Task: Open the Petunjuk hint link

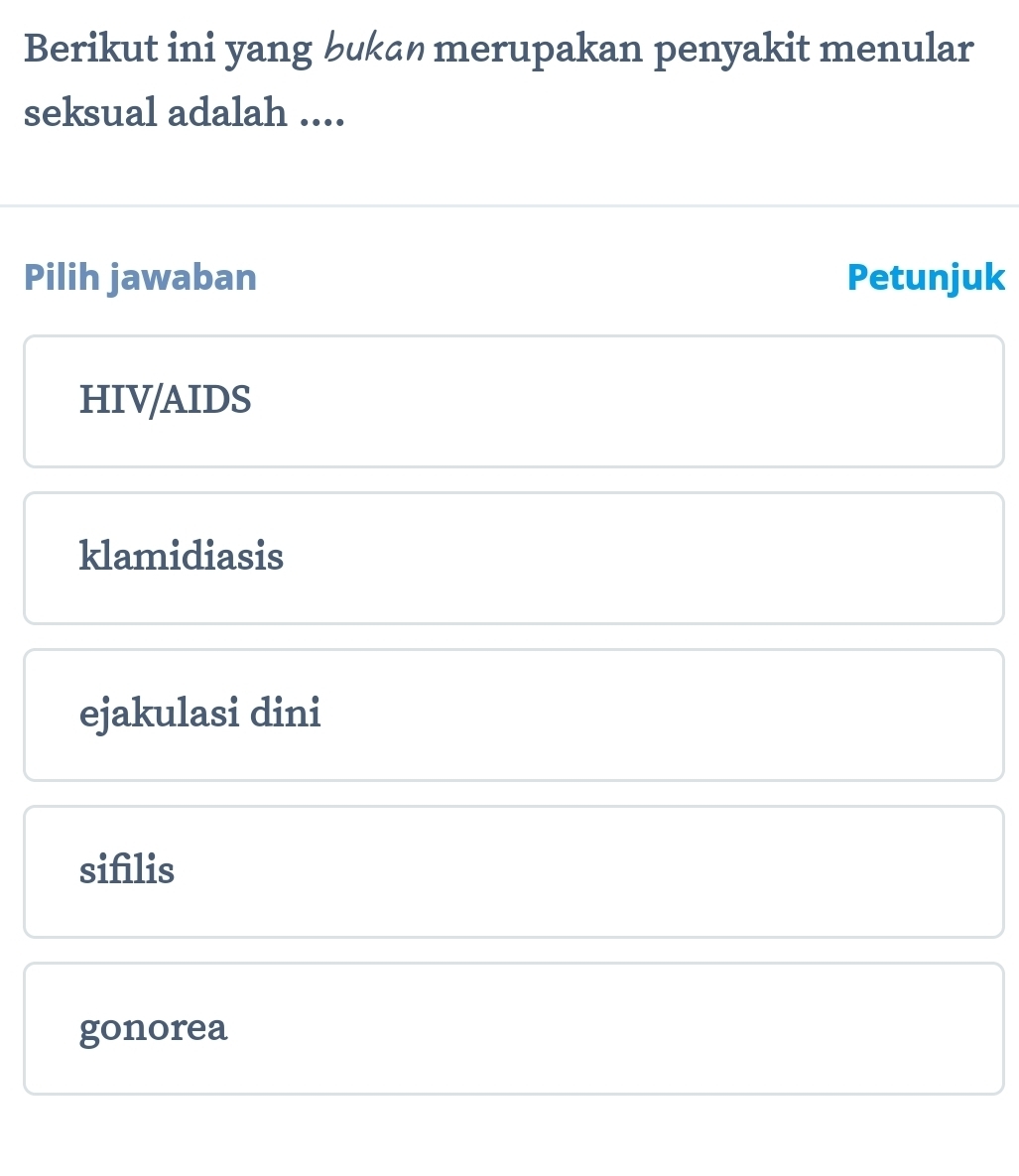Action: click(927, 277)
